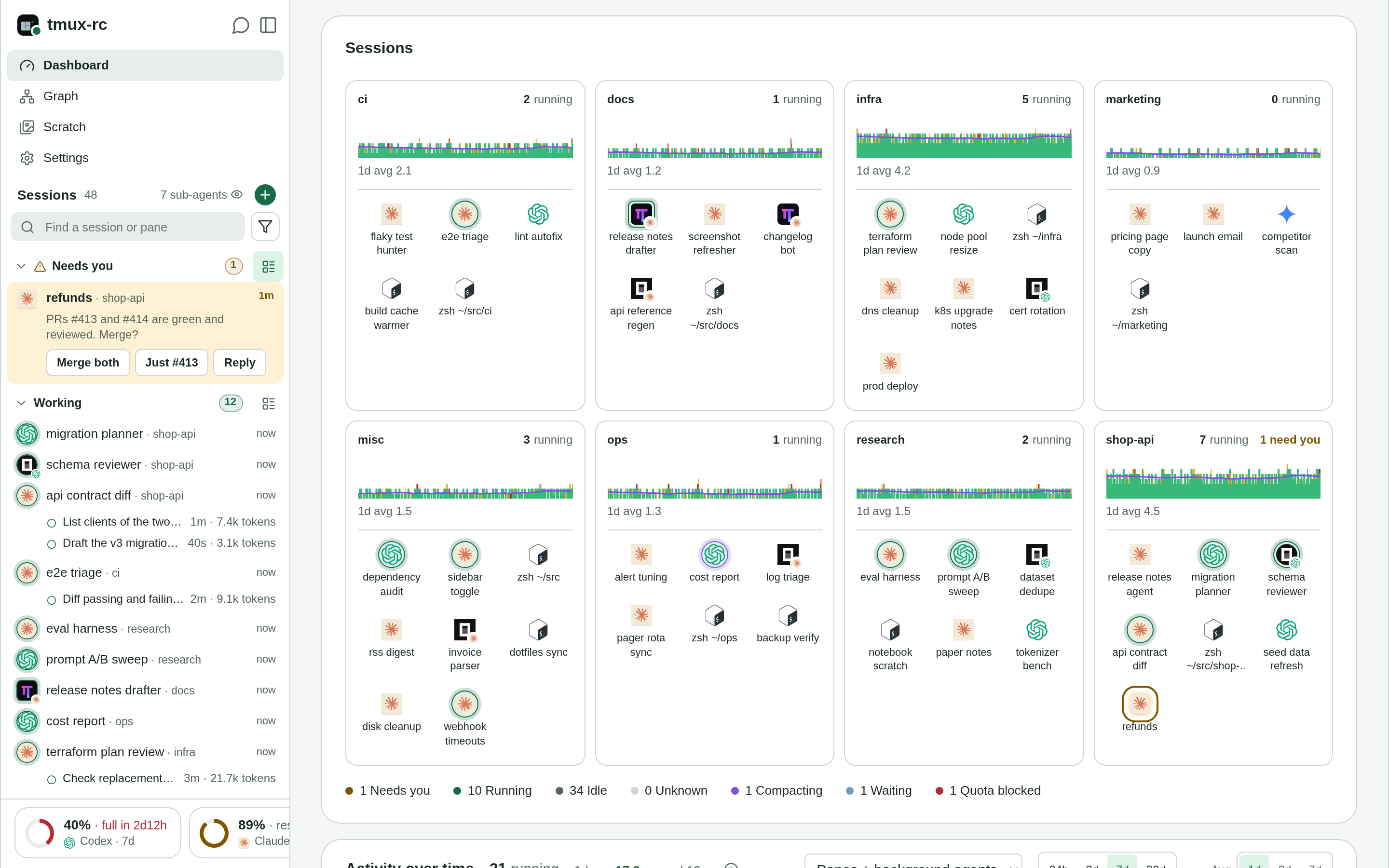The image size is (1389, 868).
Task: Filter by 1 Quota blocked legend
Action: [x=987, y=790]
